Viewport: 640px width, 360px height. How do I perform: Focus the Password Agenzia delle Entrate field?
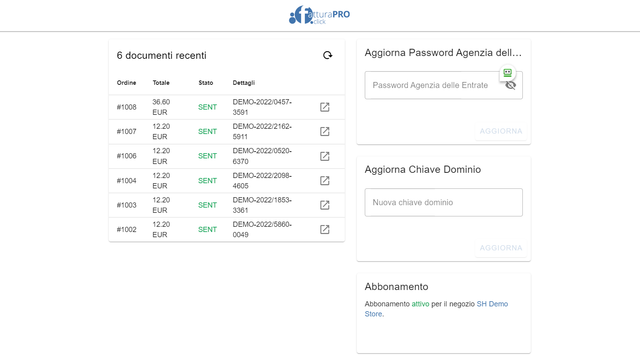[x=443, y=85]
